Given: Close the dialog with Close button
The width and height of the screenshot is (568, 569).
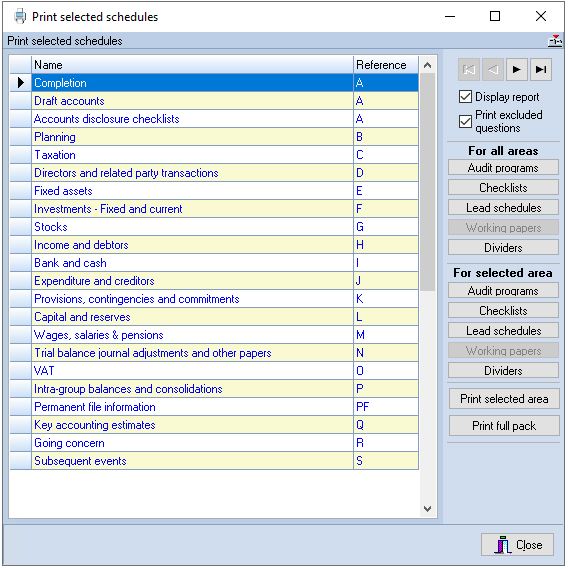Looking at the screenshot, I should coord(518,545).
